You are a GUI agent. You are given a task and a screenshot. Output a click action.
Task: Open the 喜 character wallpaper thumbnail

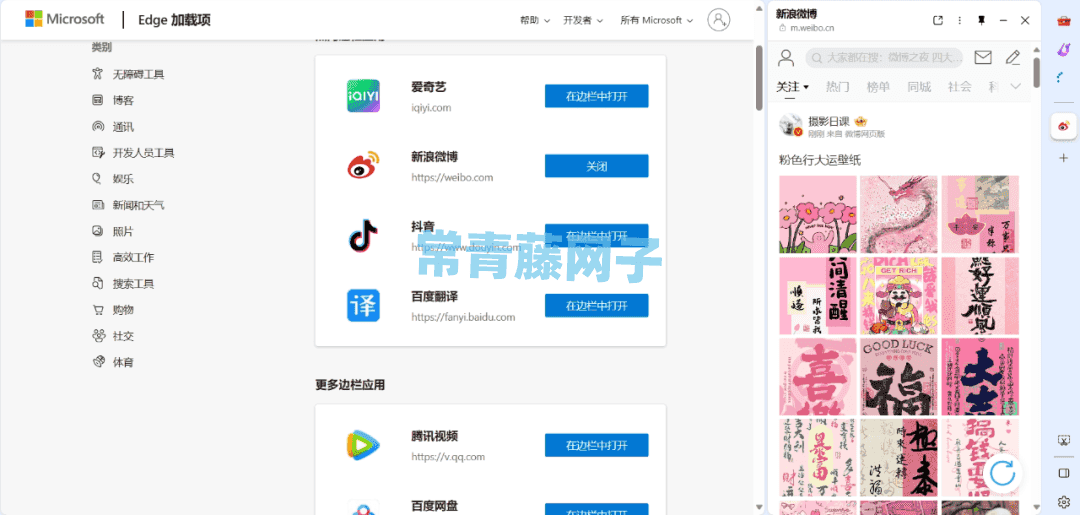coord(818,377)
